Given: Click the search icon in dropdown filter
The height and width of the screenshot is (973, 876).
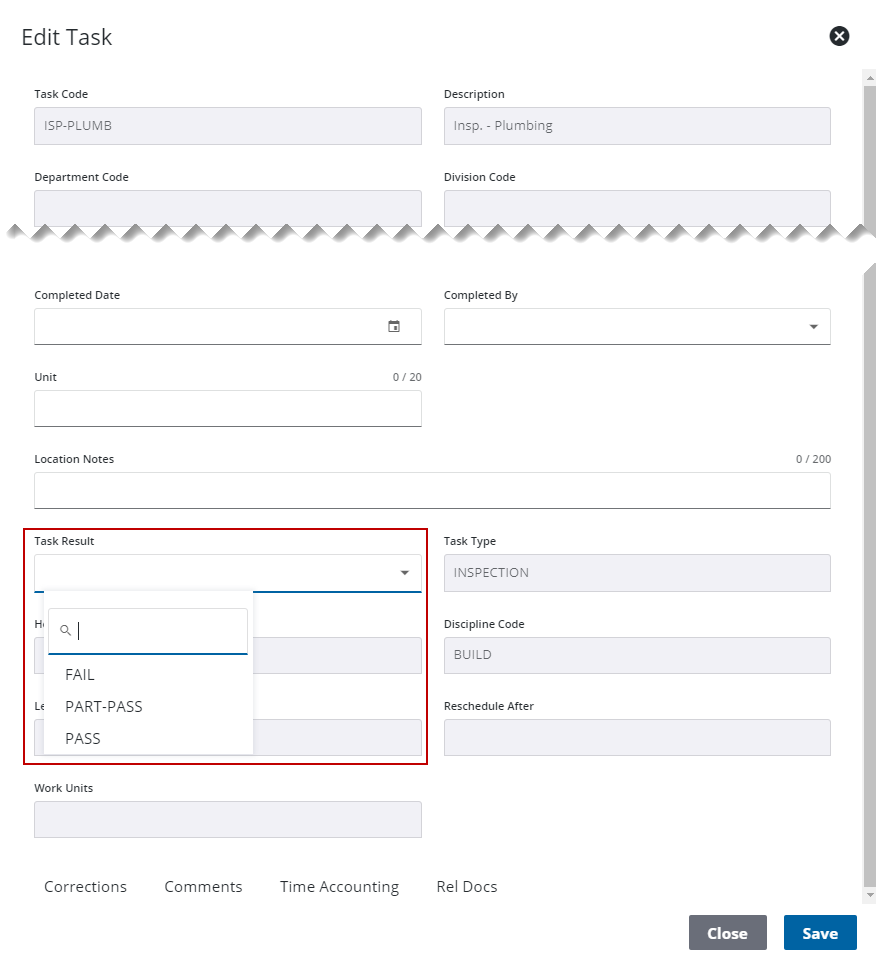Looking at the screenshot, I should (x=66, y=631).
